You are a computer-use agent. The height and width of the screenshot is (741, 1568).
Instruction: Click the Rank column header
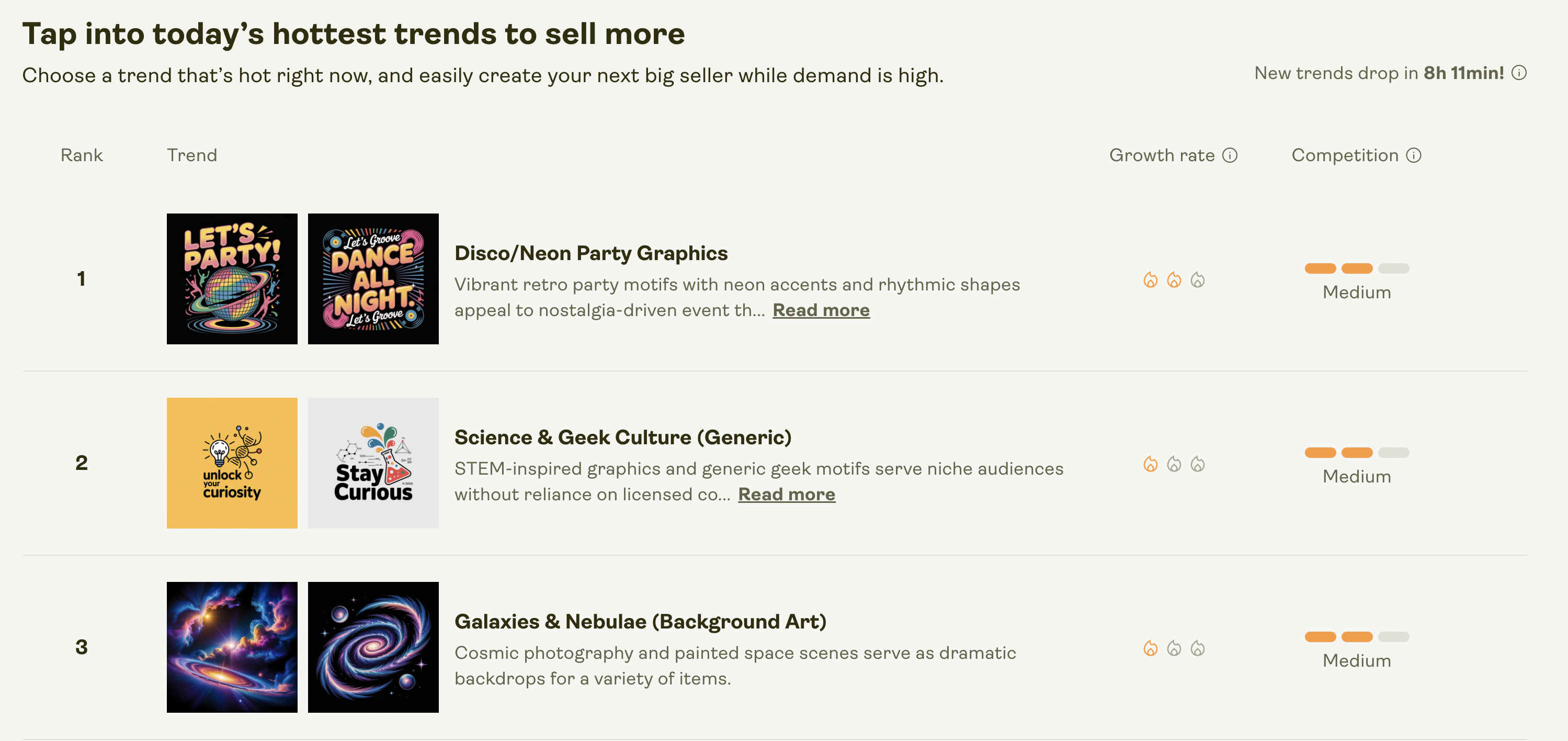pos(82,155)
